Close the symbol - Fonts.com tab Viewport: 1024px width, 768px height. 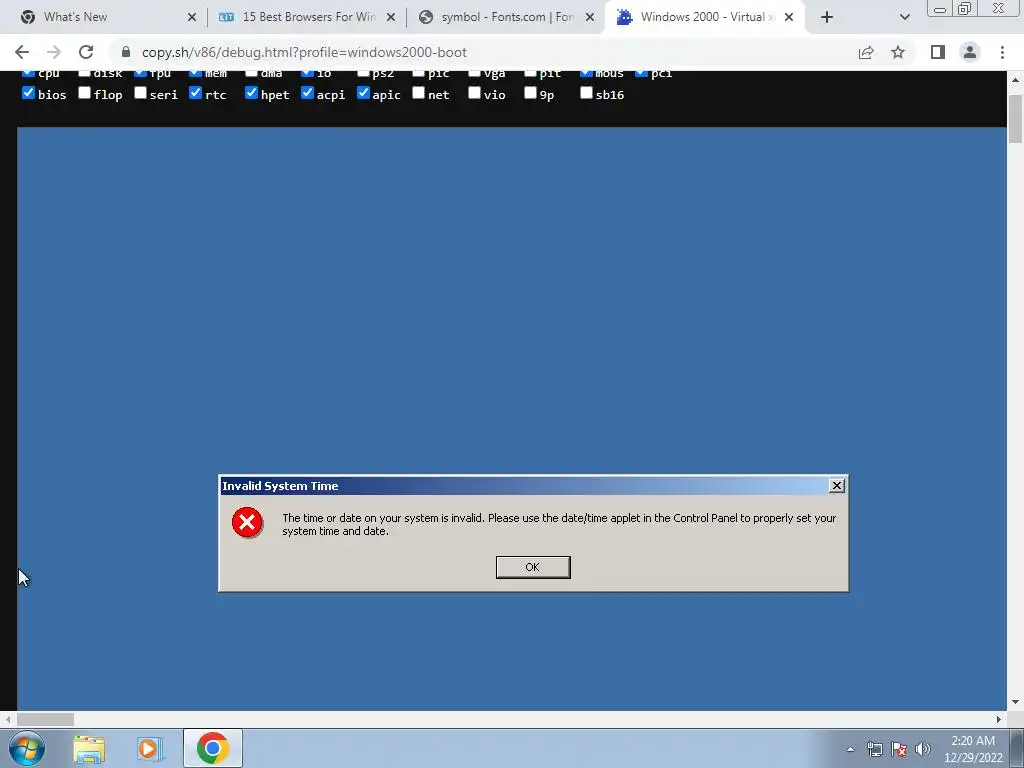coord(590,18)
